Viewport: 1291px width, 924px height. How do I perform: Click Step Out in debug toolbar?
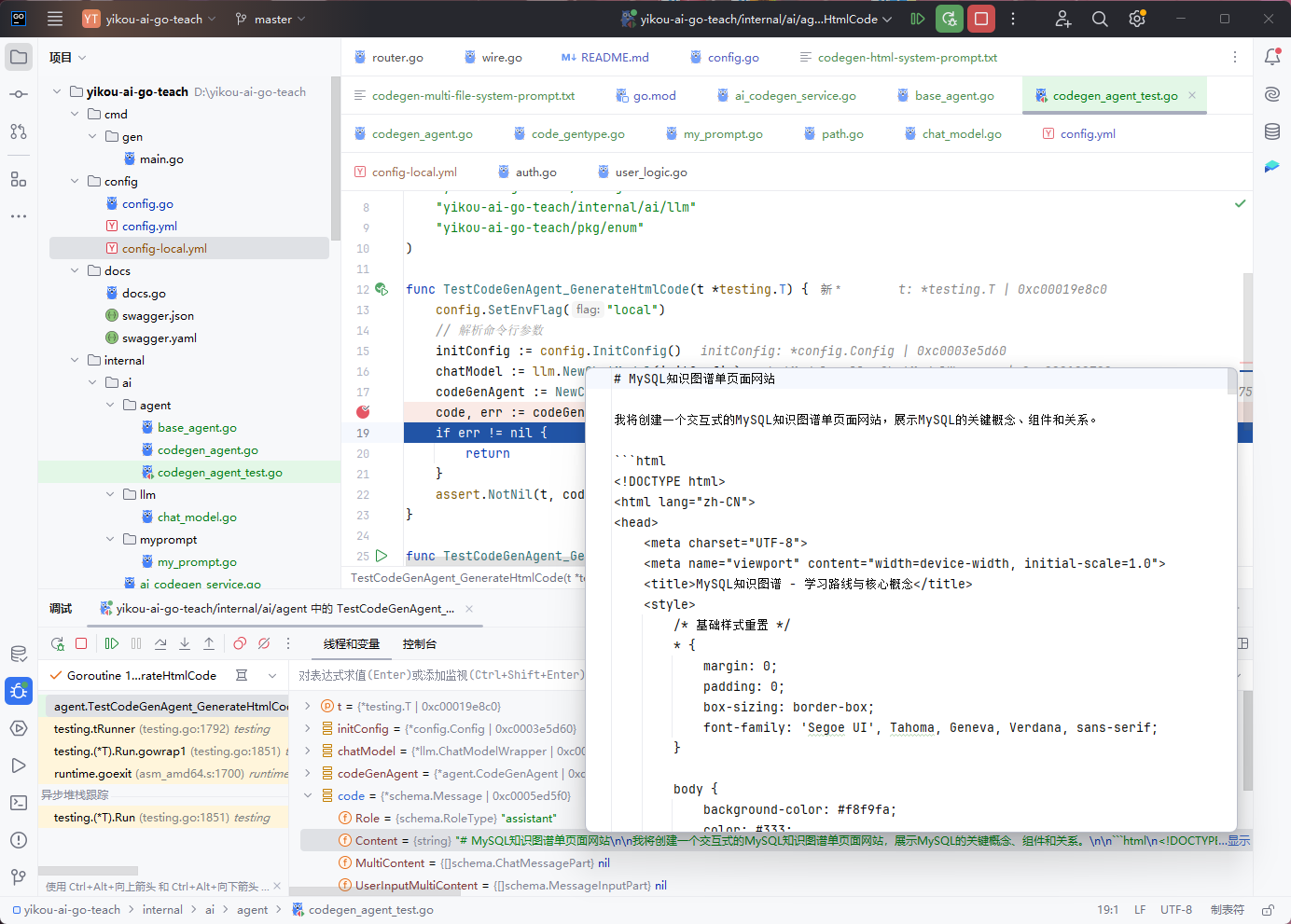click(209, 643)
